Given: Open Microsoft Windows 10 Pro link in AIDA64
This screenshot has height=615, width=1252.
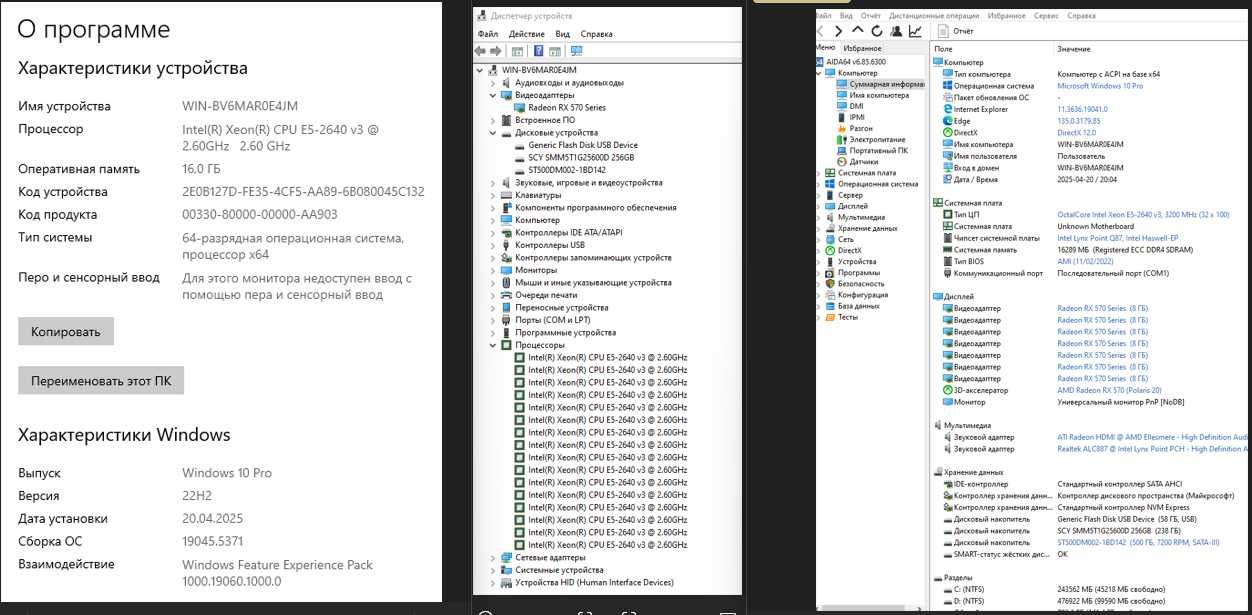Looking at the screenshot, I should 1100,86.
